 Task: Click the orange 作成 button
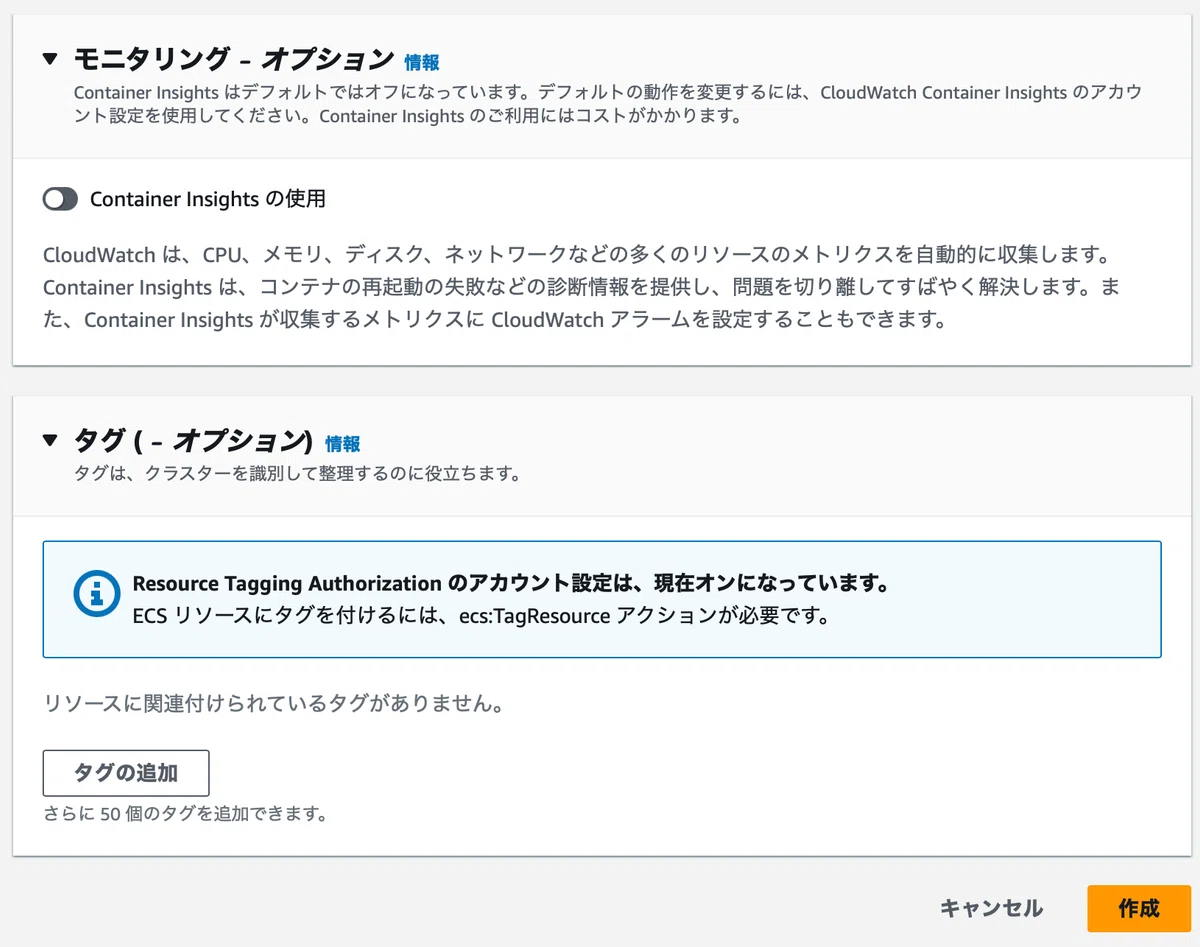coord(1139,908)
